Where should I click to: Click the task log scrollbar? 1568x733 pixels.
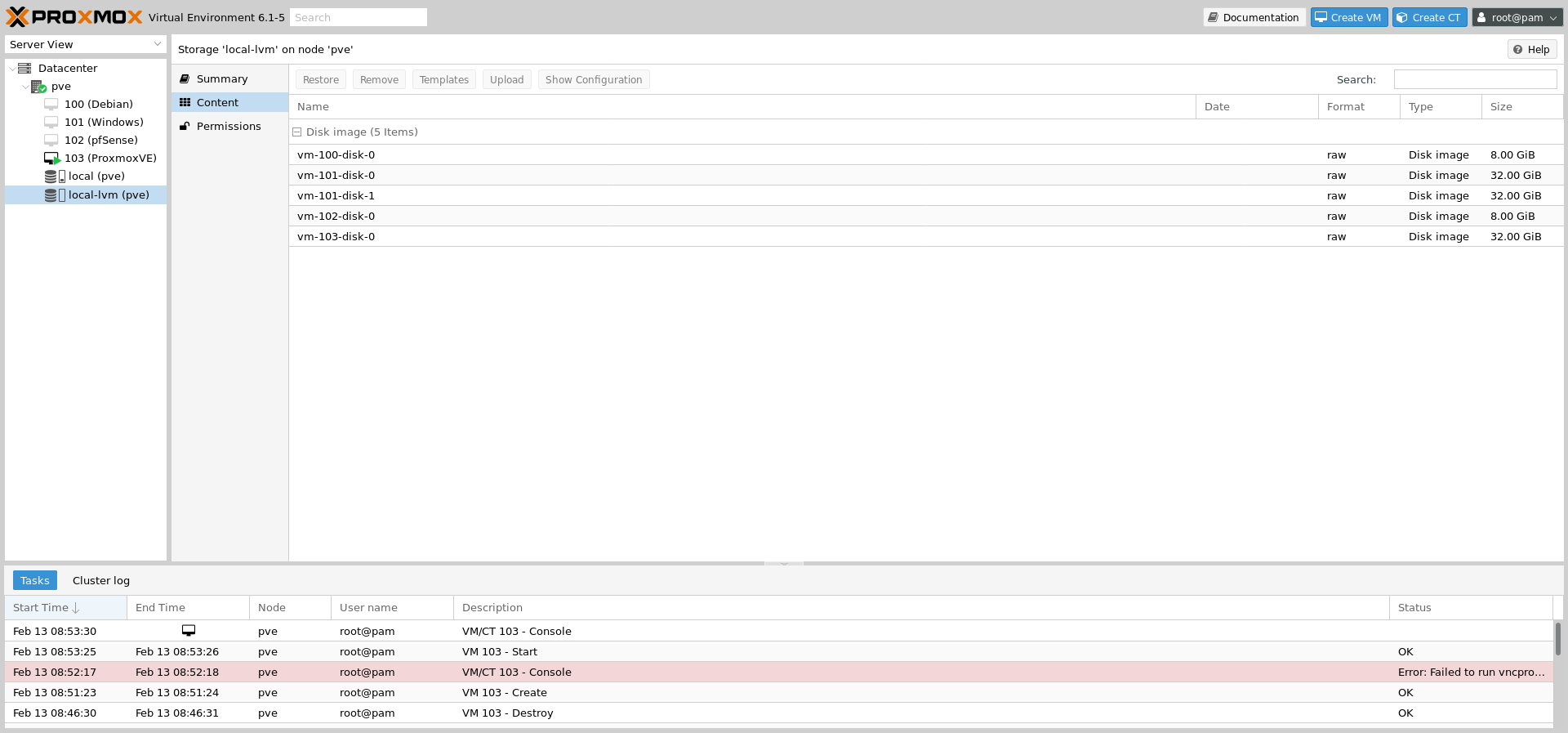1557,638
